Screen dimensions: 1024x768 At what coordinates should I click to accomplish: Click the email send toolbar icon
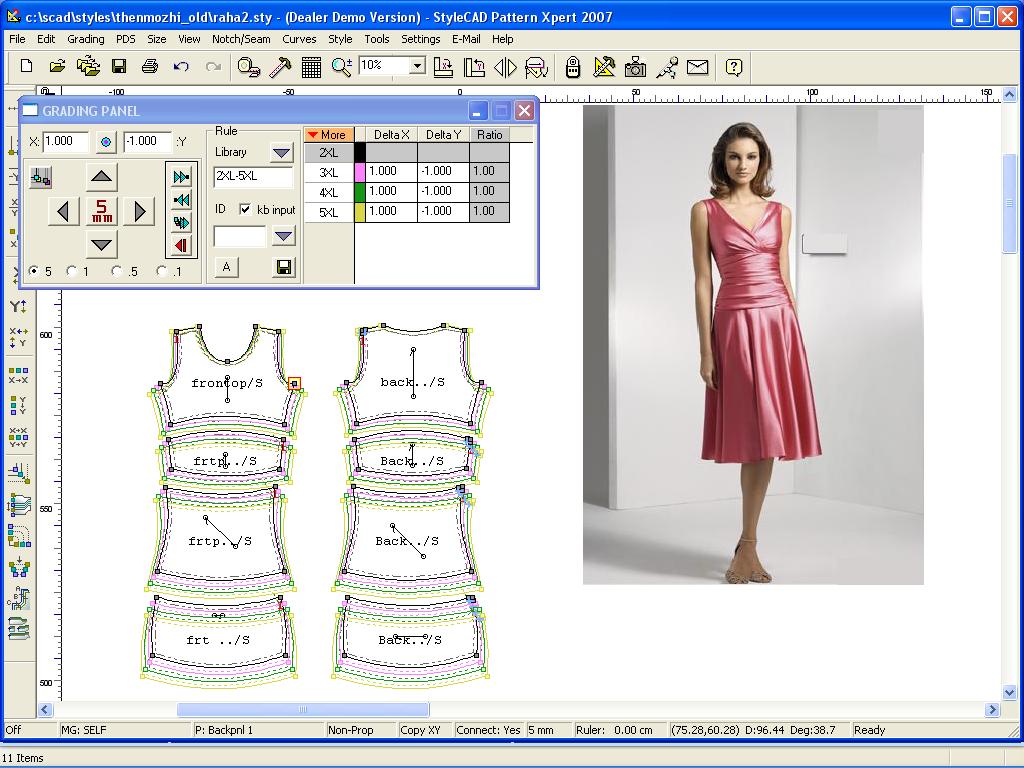(697, 68)
